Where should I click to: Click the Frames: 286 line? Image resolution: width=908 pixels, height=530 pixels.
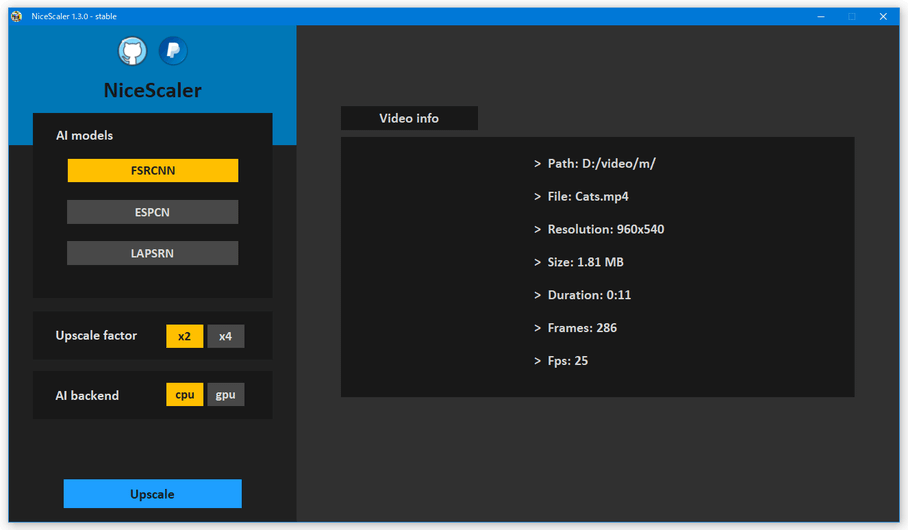coord(575,328)
